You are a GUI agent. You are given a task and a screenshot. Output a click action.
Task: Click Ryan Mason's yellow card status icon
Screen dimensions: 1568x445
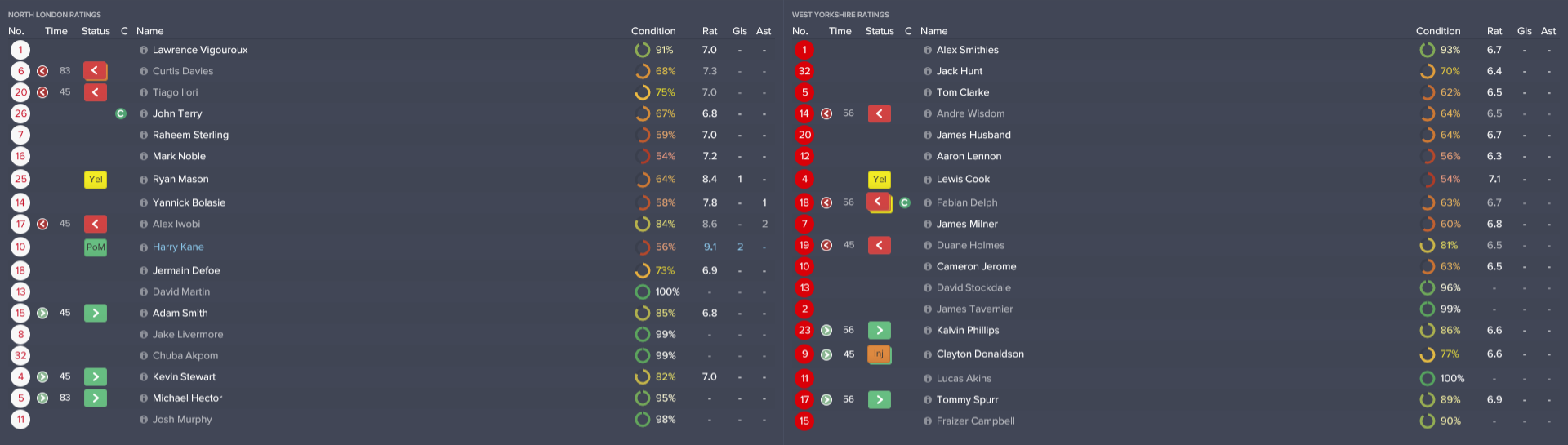[x=96, y=180]
